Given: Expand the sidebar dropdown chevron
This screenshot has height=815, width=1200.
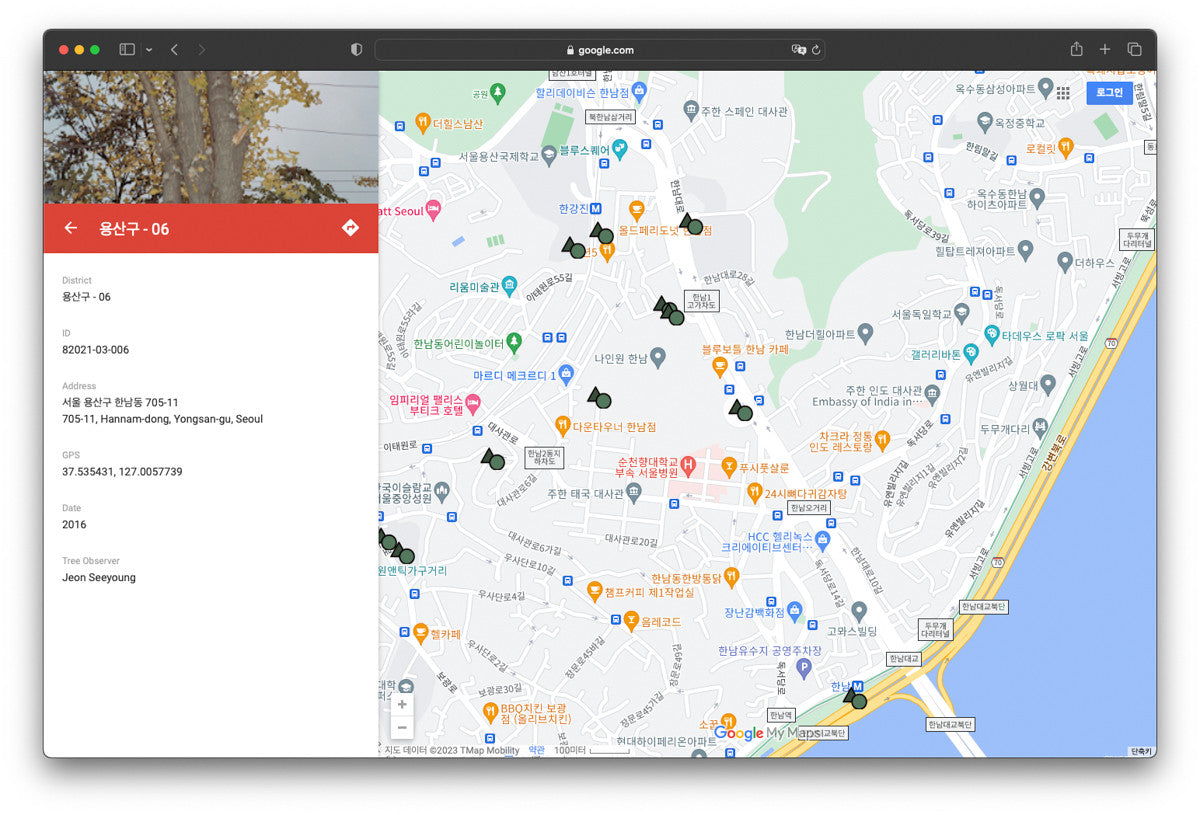Looking at the screenshot, I should (149, 49).
